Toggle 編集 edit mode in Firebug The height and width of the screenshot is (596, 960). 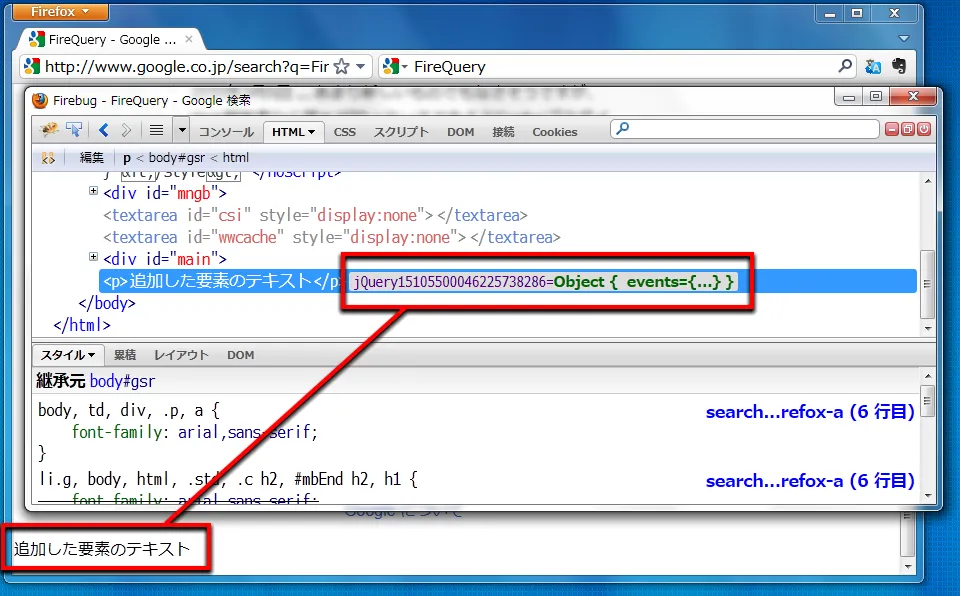(91, 157)
